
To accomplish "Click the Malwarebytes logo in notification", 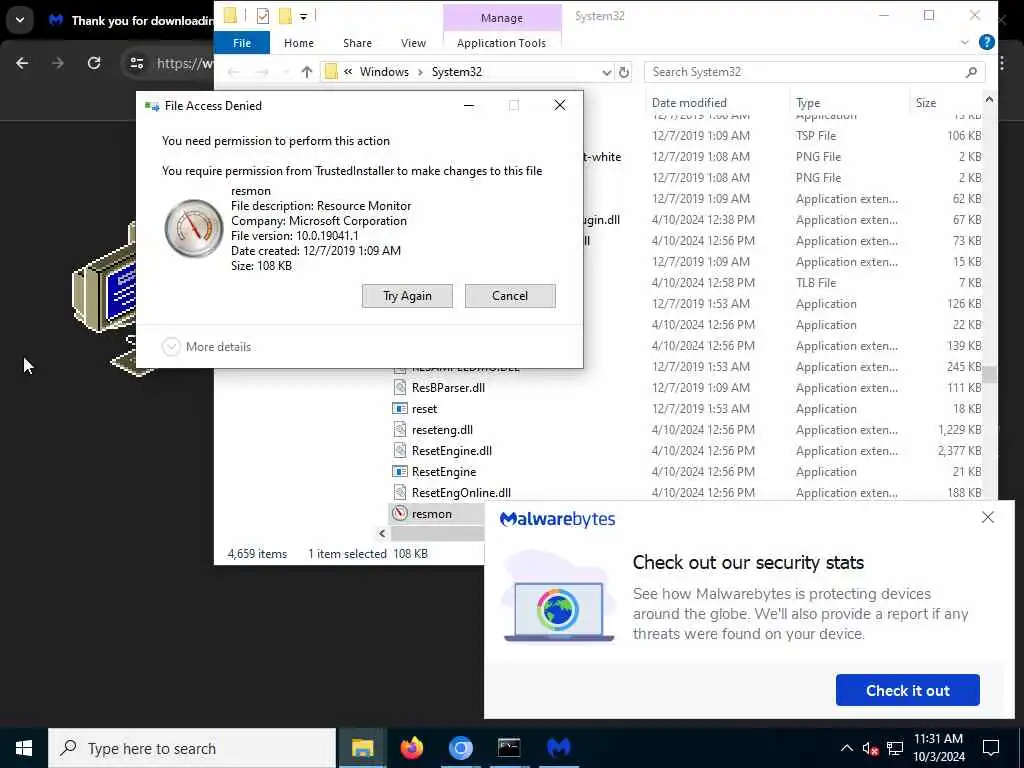I will click(557, 519).
